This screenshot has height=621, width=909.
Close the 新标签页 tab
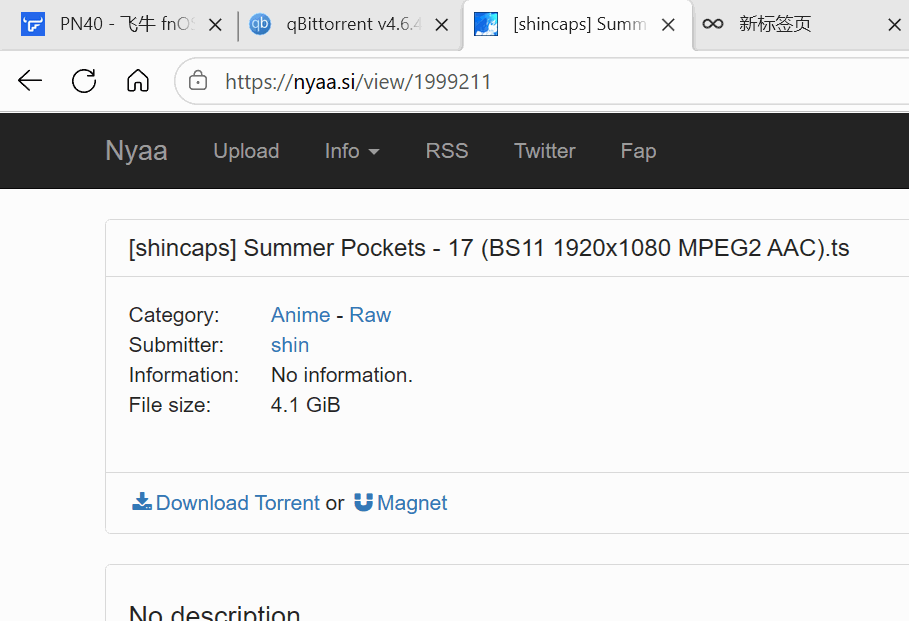[895, 24]
